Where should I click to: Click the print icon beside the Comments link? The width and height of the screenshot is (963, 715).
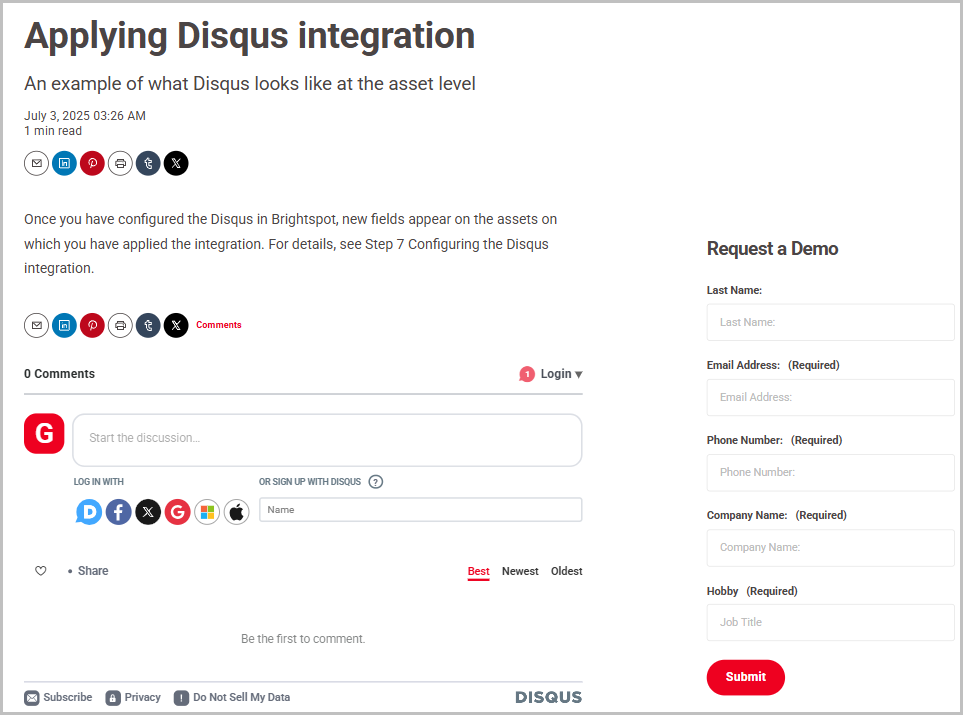point(120,325)
